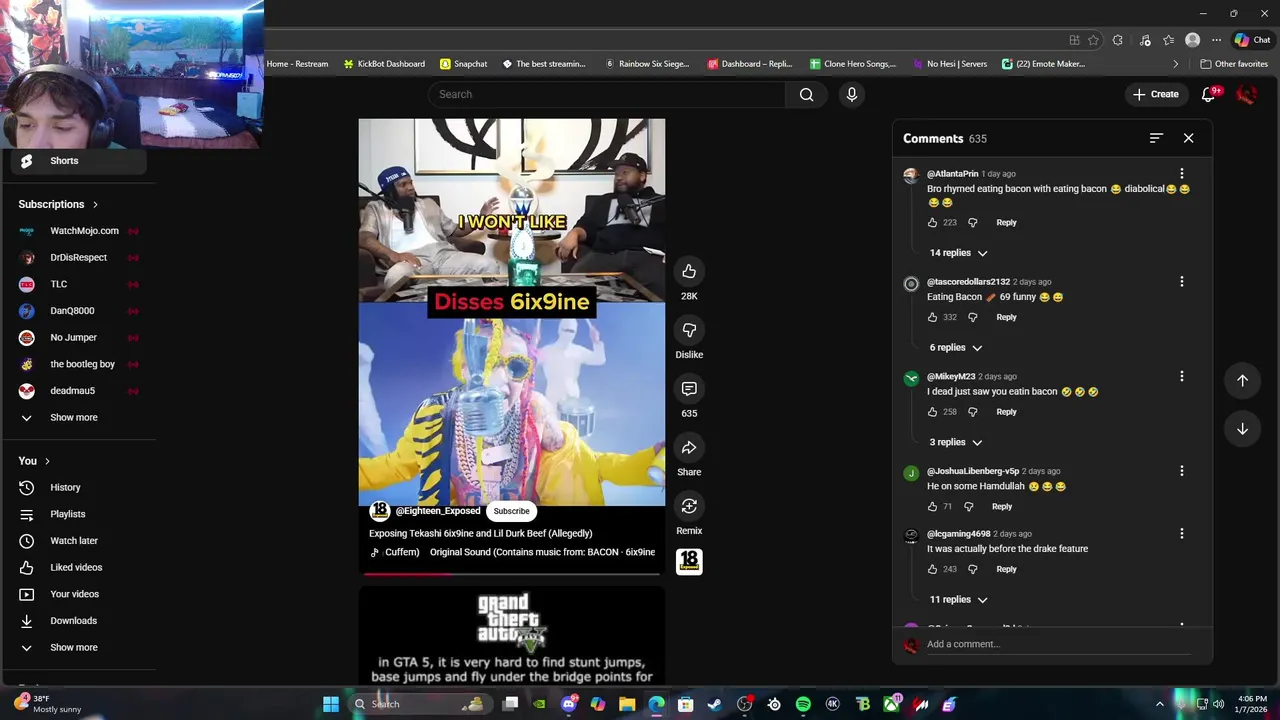Open History in the sidebar
The image size is (1280, 720).
point(78,487)
